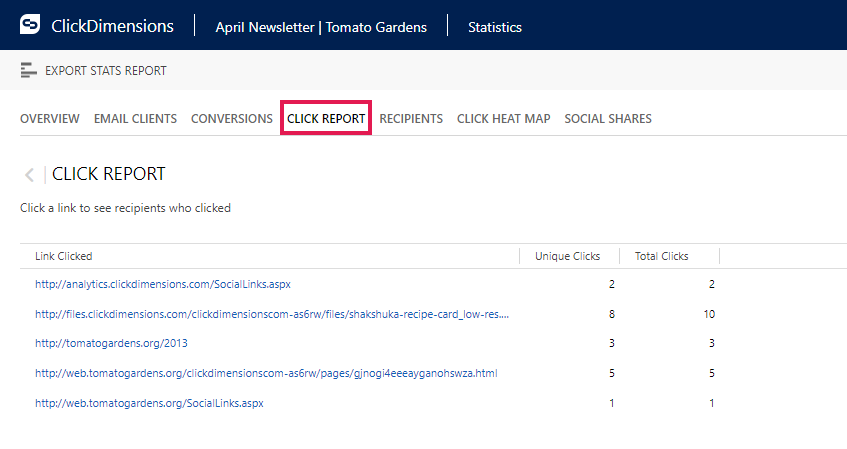This screenshot has height=449, width=847.
Task: Go to the Recipients tab
Action: click(411, 119)
